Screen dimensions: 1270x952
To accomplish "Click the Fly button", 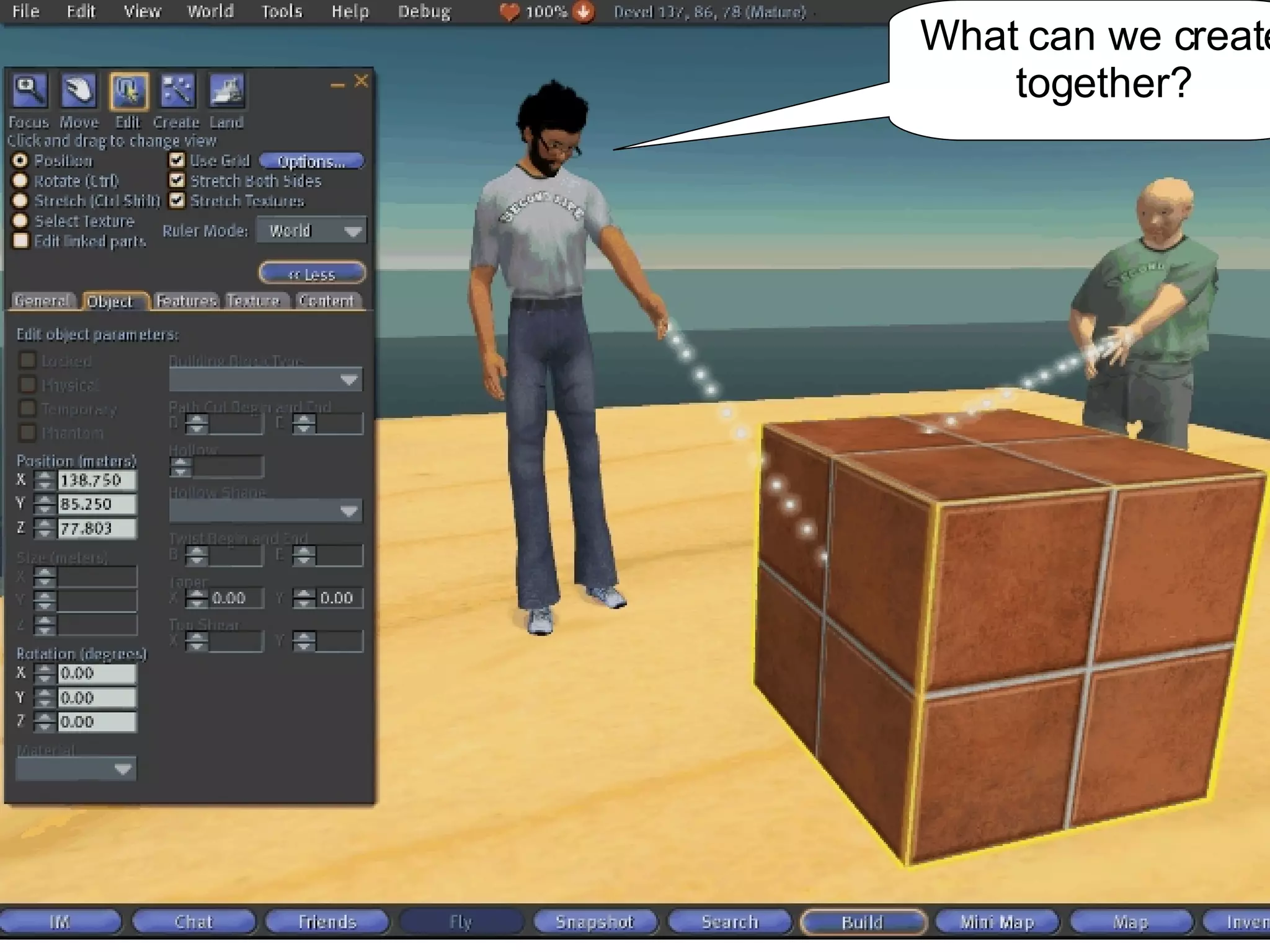I will point(461,922).
